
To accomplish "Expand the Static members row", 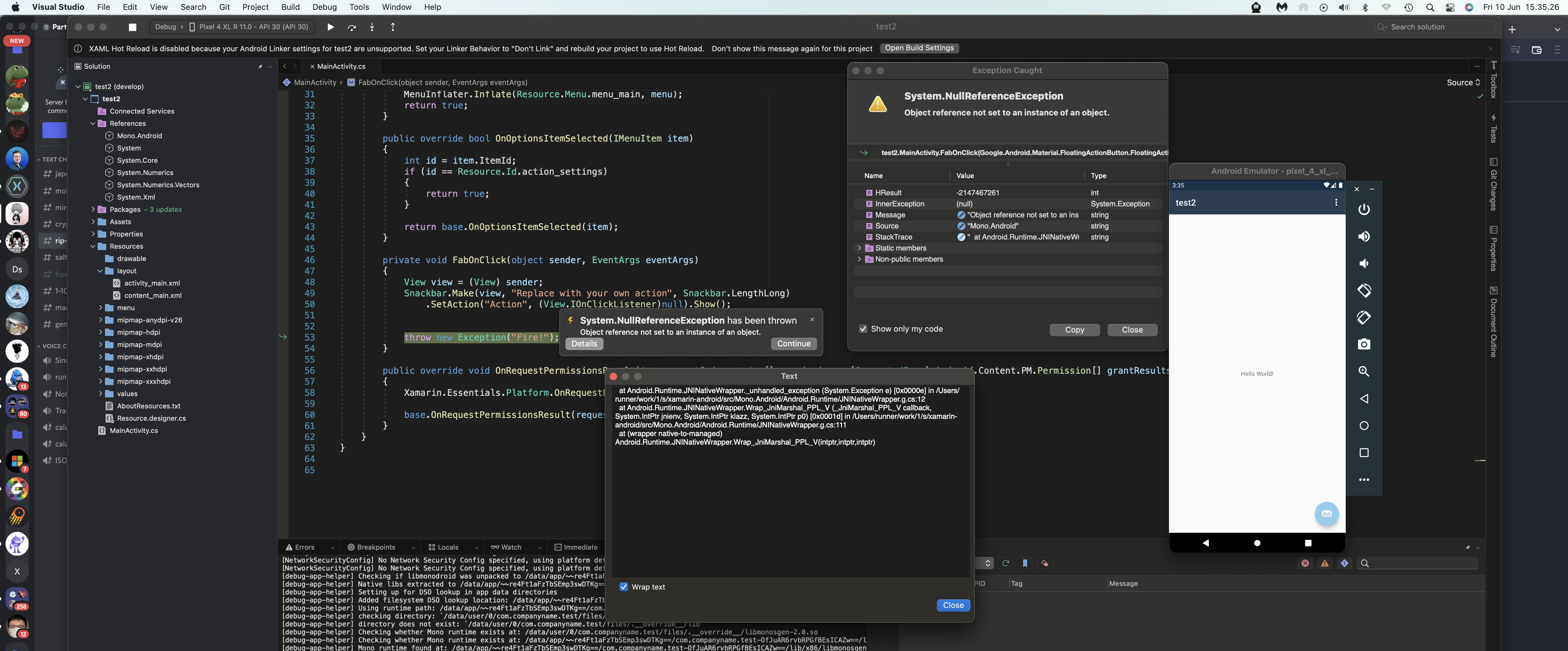I will pyautogui.click(x=859, y=248).
